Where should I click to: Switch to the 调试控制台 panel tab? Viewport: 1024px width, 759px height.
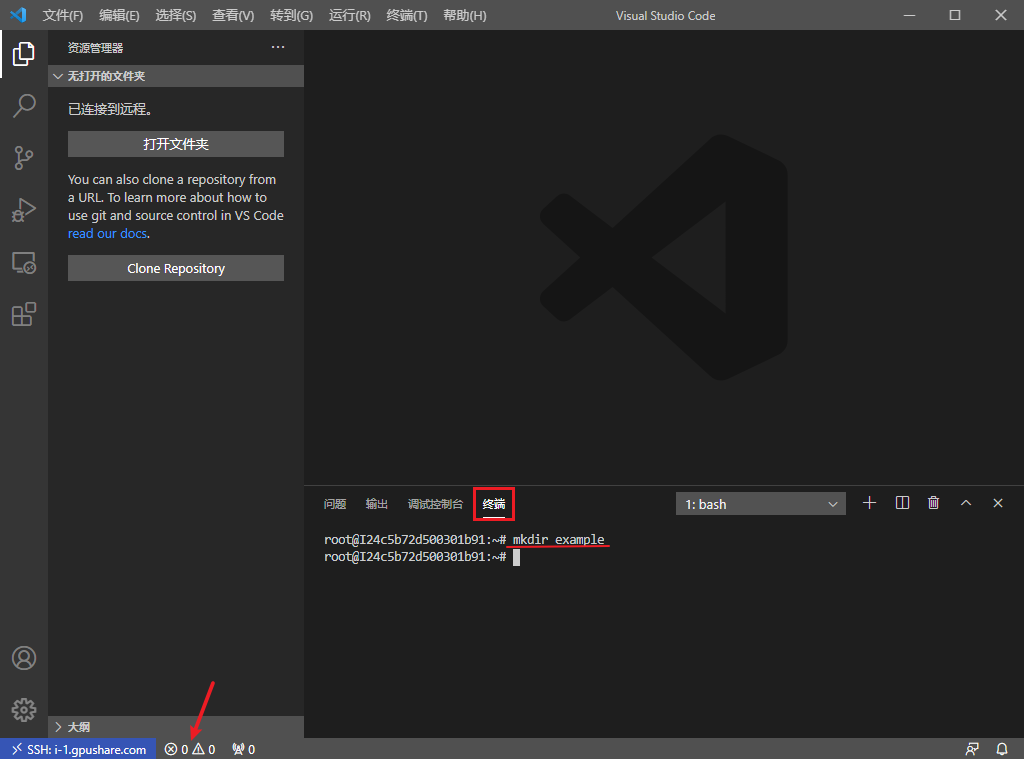pyautogui.click(x=435, y=504)
